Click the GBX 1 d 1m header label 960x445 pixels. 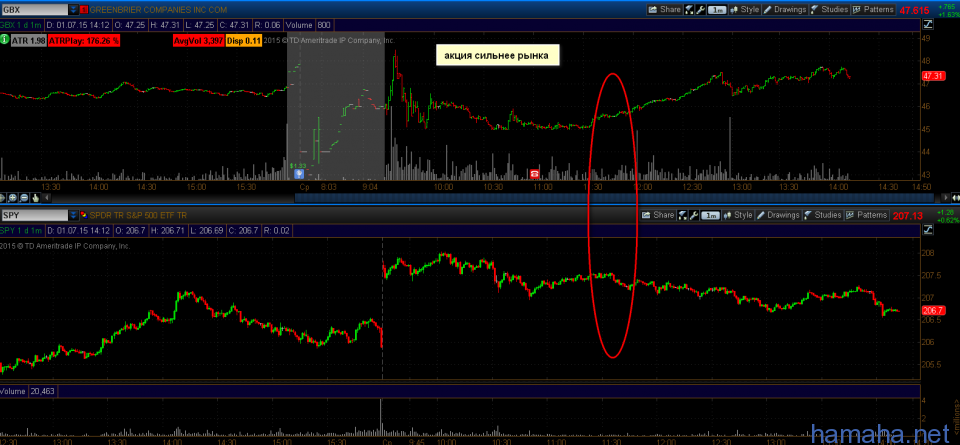[22, 25]
